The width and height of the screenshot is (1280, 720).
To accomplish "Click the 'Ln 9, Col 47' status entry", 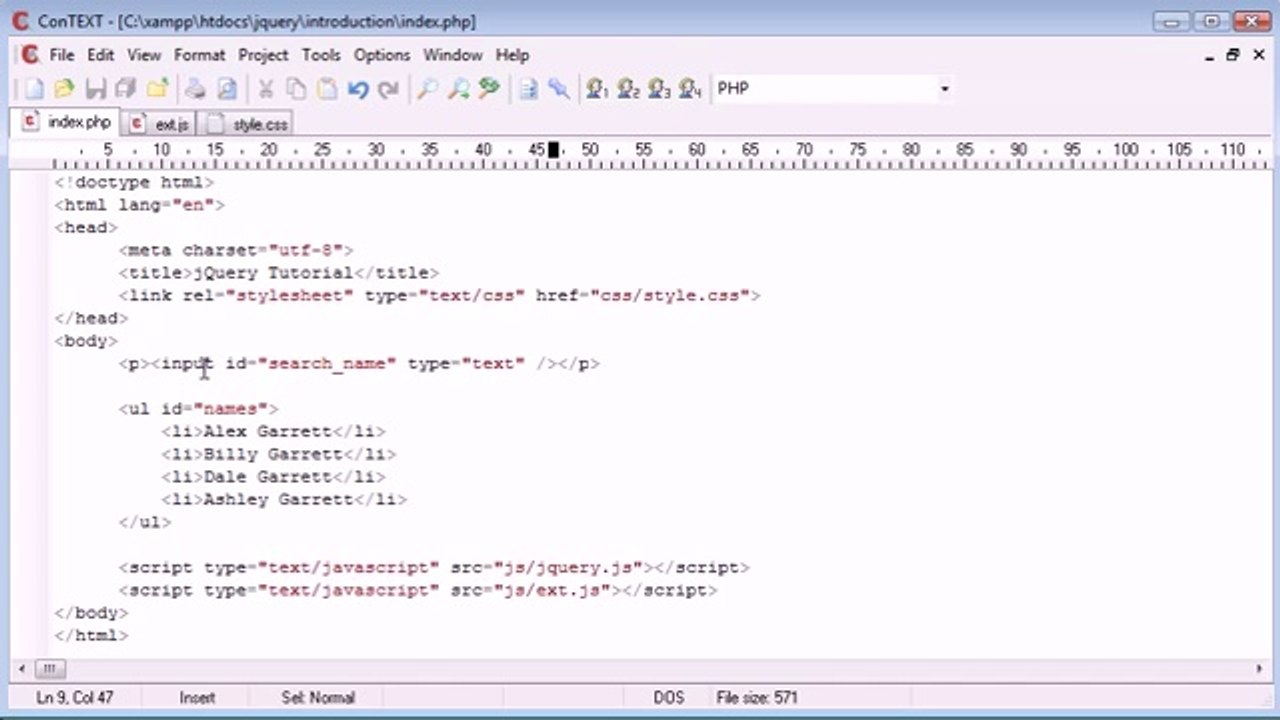I will coord(75,698).
